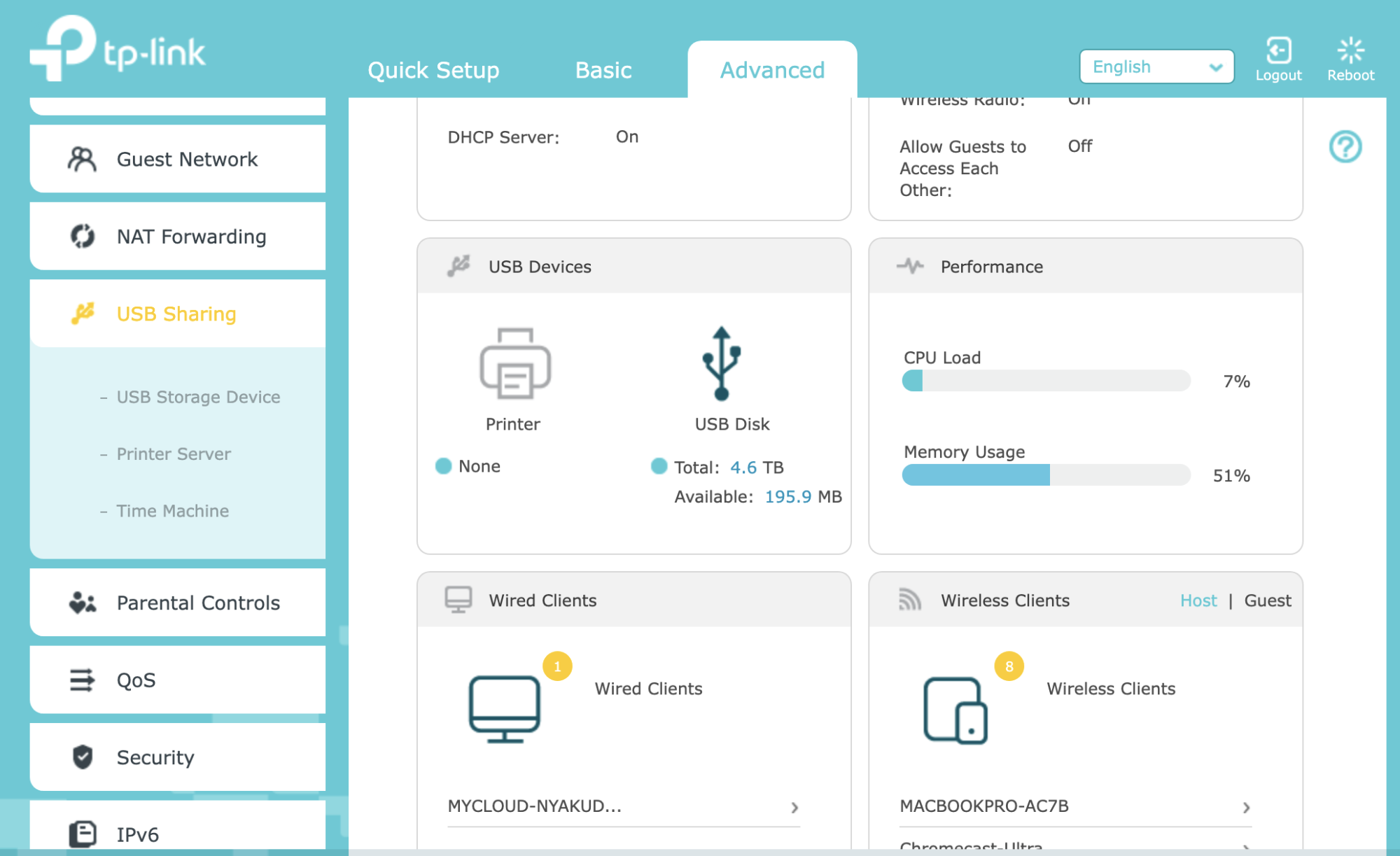This screenshot has height=856, width=1400.
Task: Collapse the USB Sharing menu section
Action: click(x=178, y=314)
